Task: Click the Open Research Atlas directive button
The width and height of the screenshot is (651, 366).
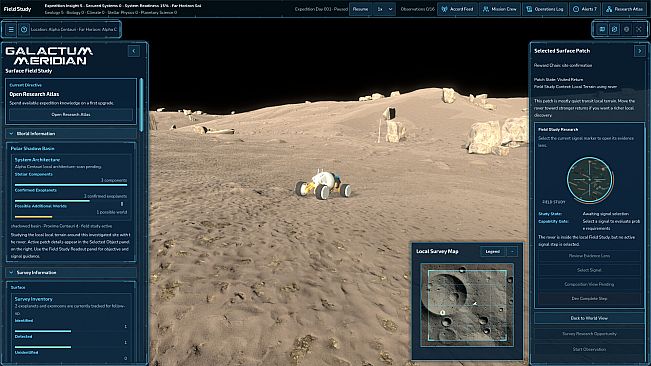Action: click(71, 115)
